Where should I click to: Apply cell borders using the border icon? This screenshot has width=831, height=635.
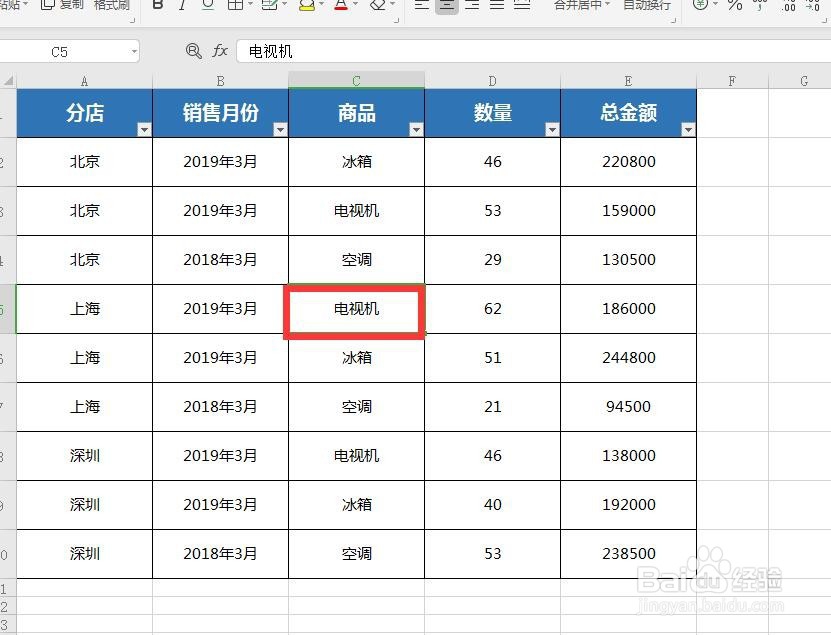coord(235,5)
